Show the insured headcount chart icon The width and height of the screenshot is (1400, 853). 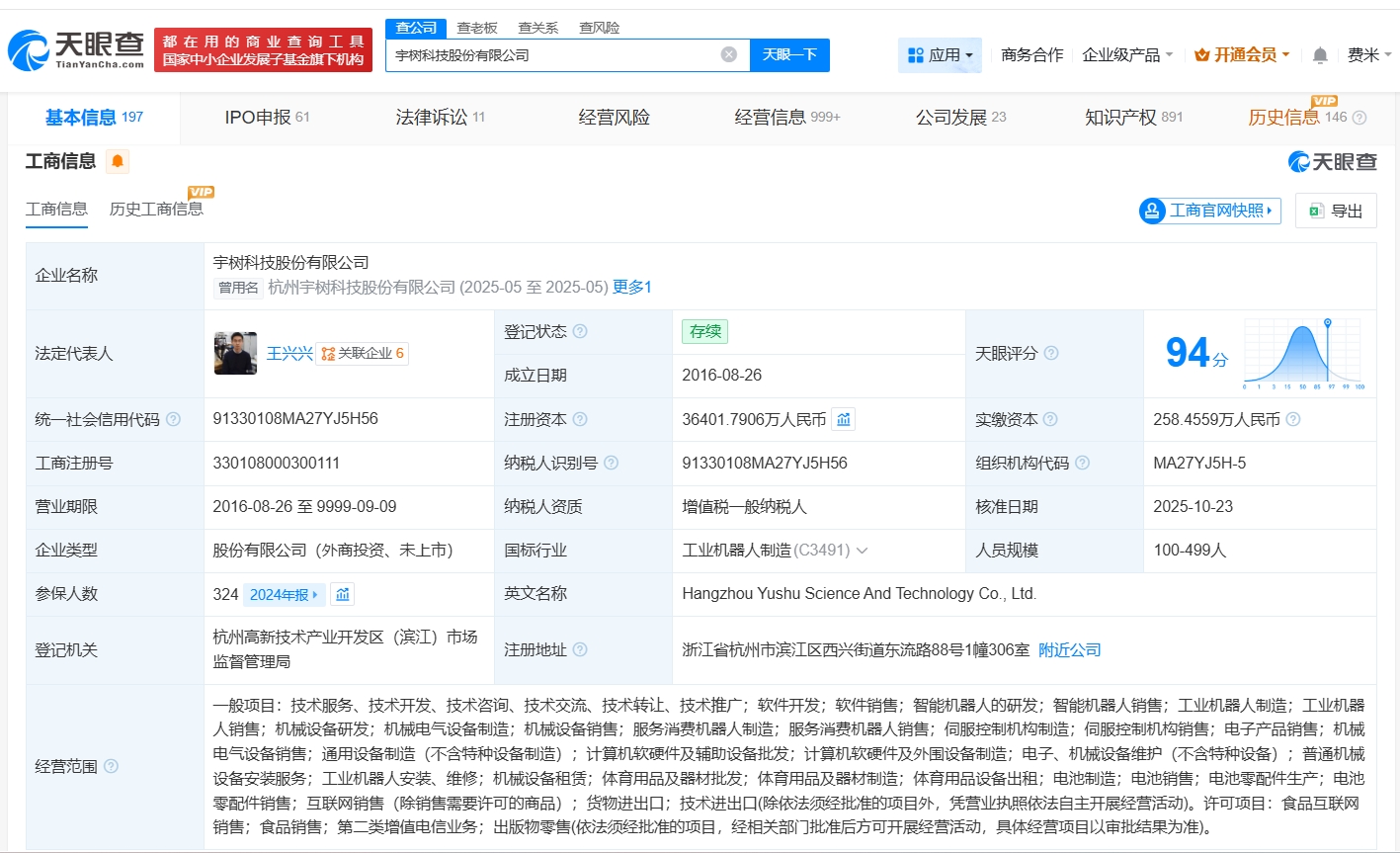(343, 594)
